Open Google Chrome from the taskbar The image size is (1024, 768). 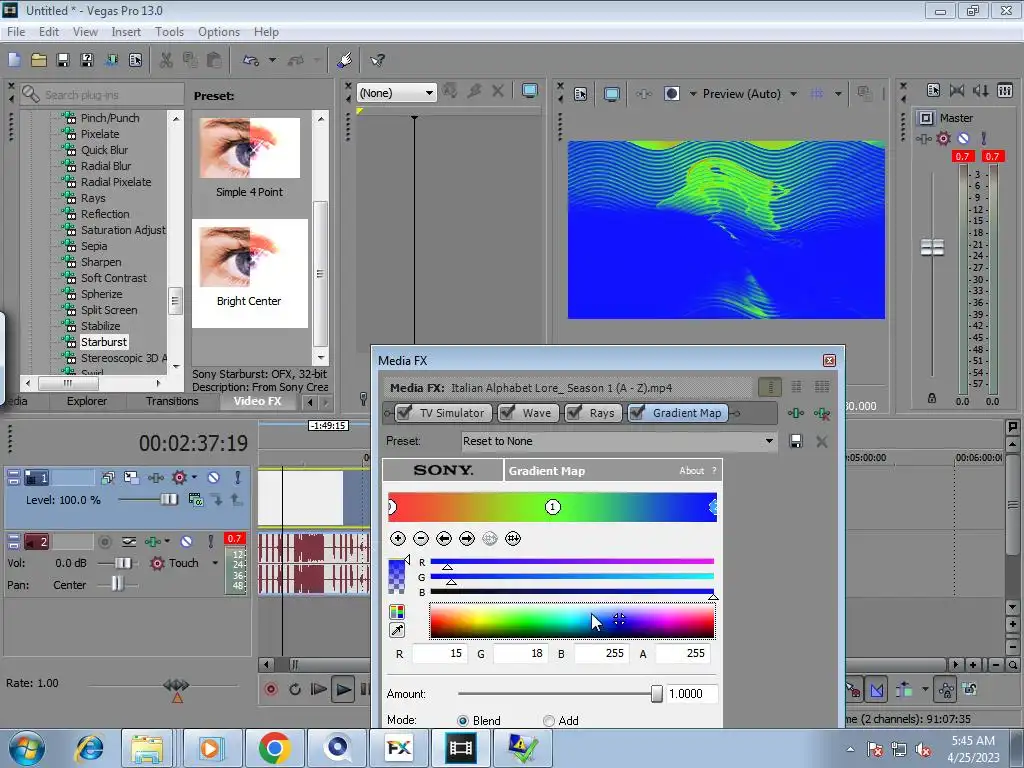pos(274,748)
